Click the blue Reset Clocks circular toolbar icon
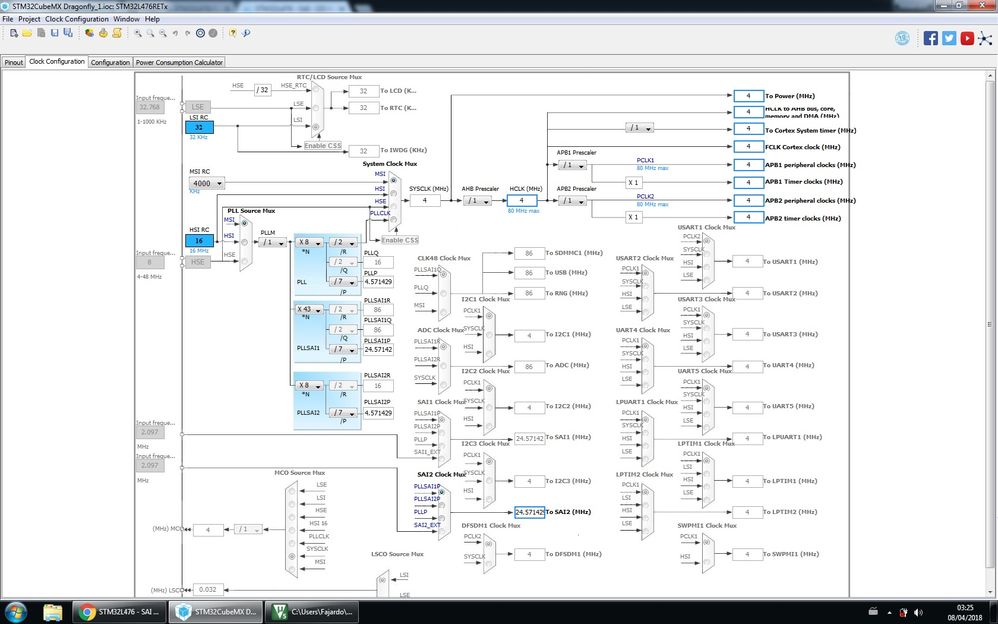 pos(200,33)
